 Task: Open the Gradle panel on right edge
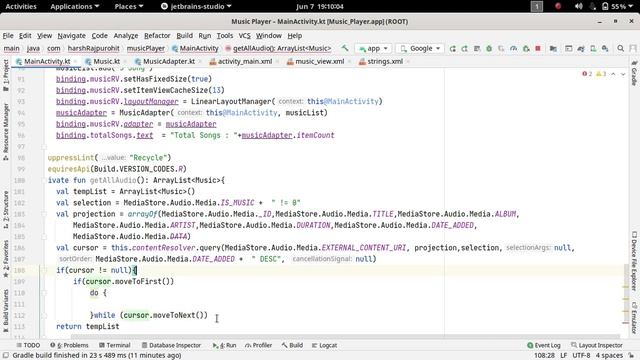click(x=634, y=73)
